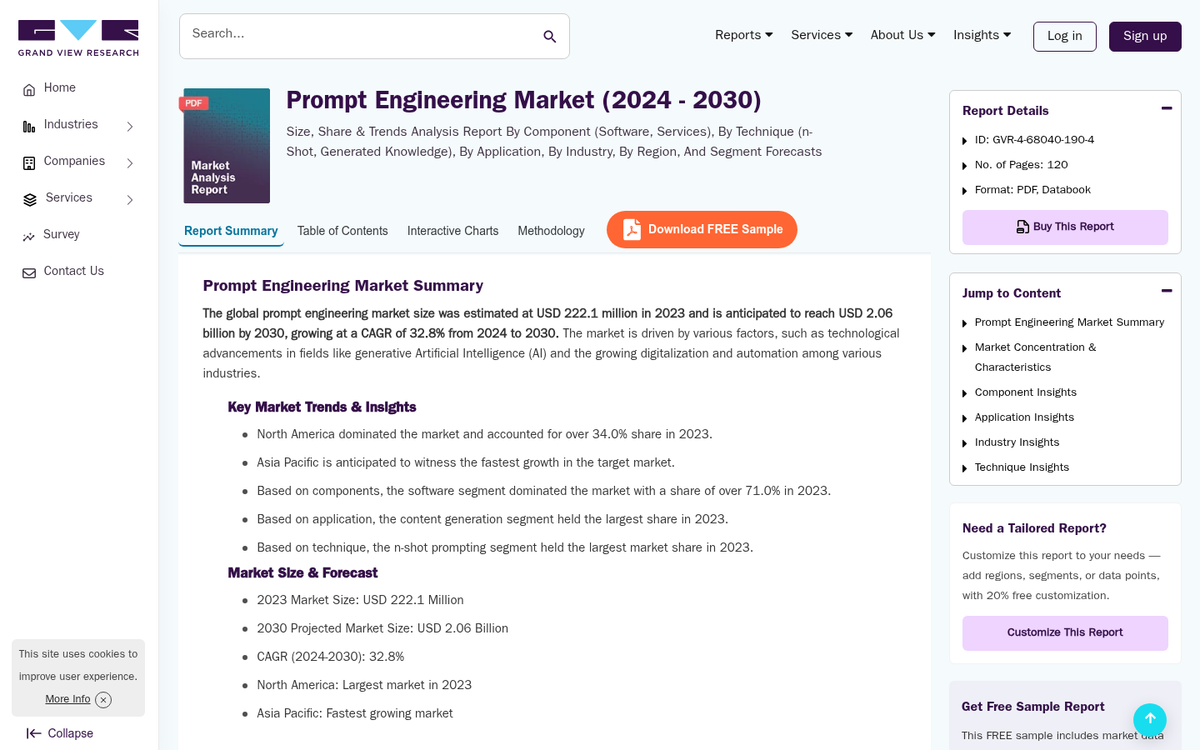The image size is (1200, 750).
Task: Jump to Technique Insights section
Action: (1022, 467)
